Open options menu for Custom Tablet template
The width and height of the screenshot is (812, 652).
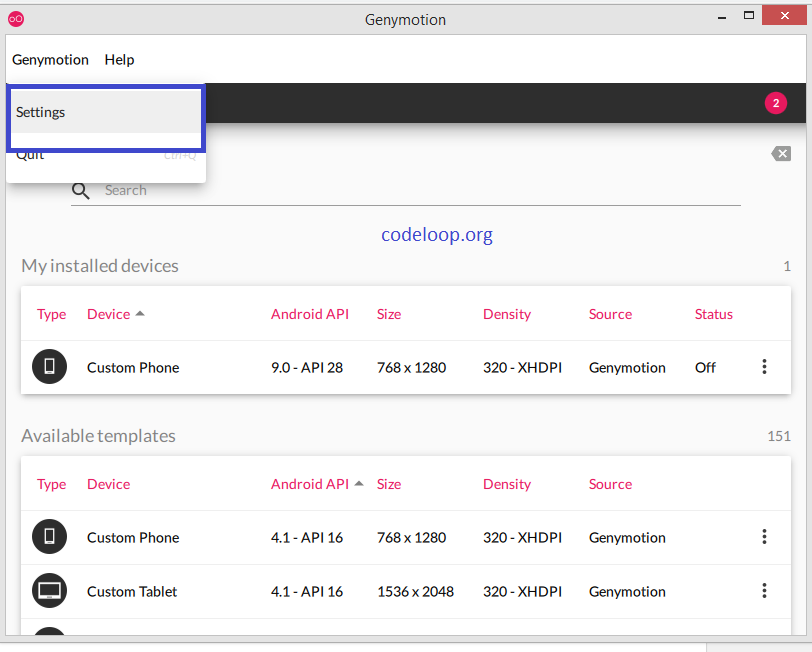pyautogui.click(x=764, y=590)
